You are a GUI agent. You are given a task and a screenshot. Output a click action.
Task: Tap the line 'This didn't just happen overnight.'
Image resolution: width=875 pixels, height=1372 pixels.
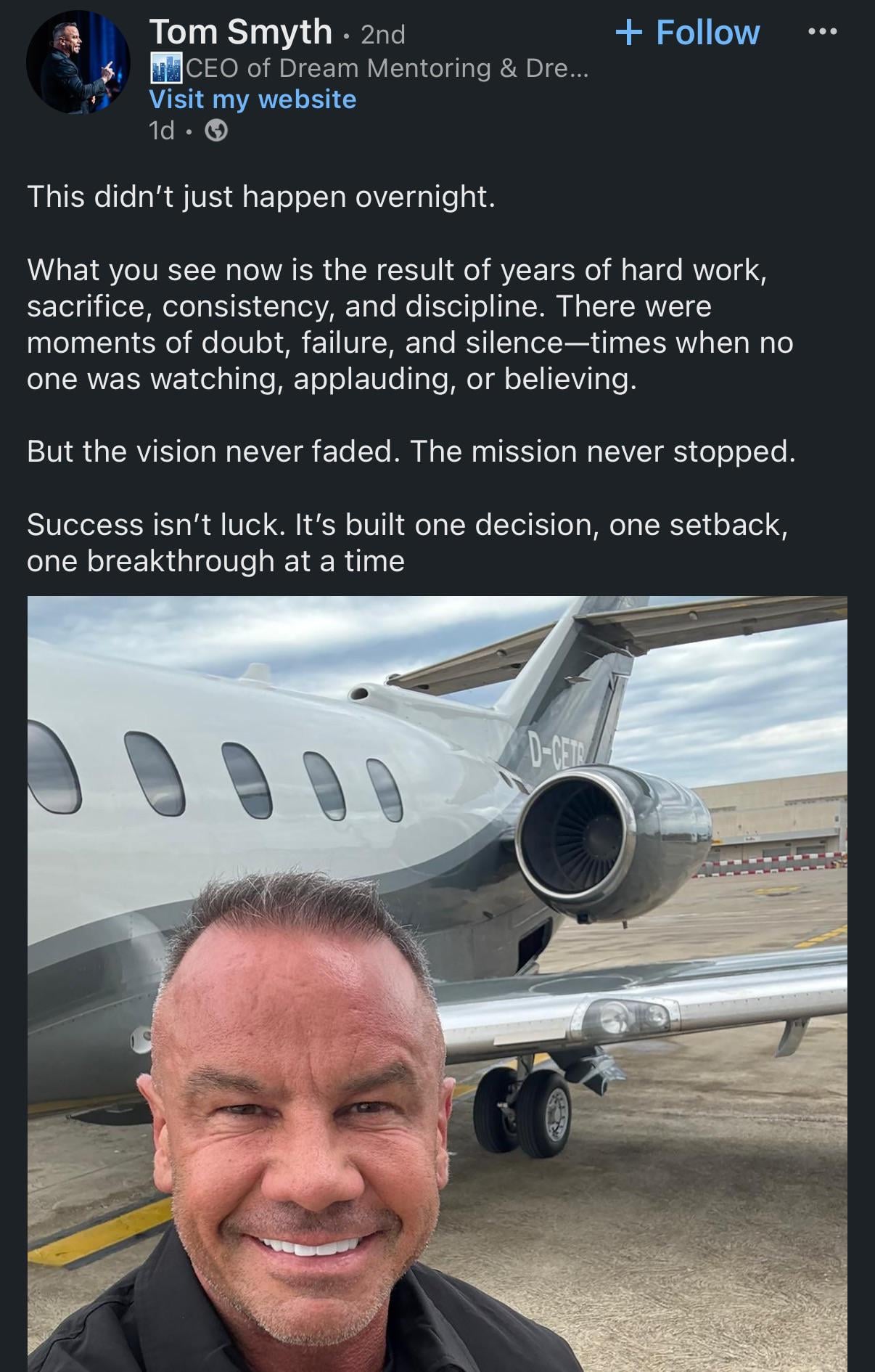(261, 197)
